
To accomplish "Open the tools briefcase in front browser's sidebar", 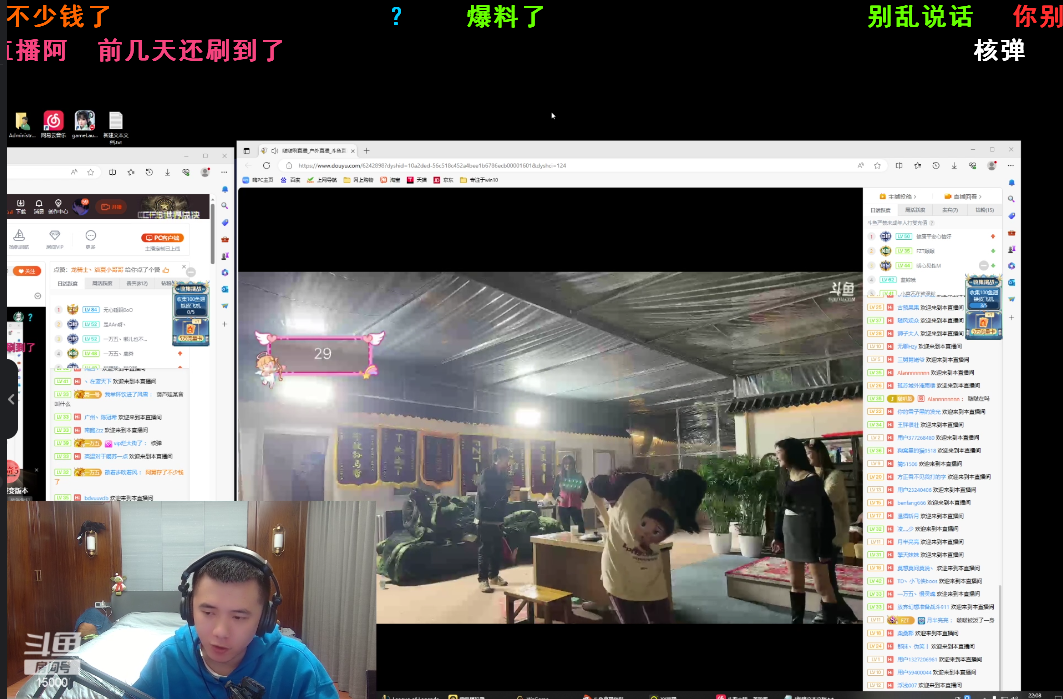I will pos(1011,233).
